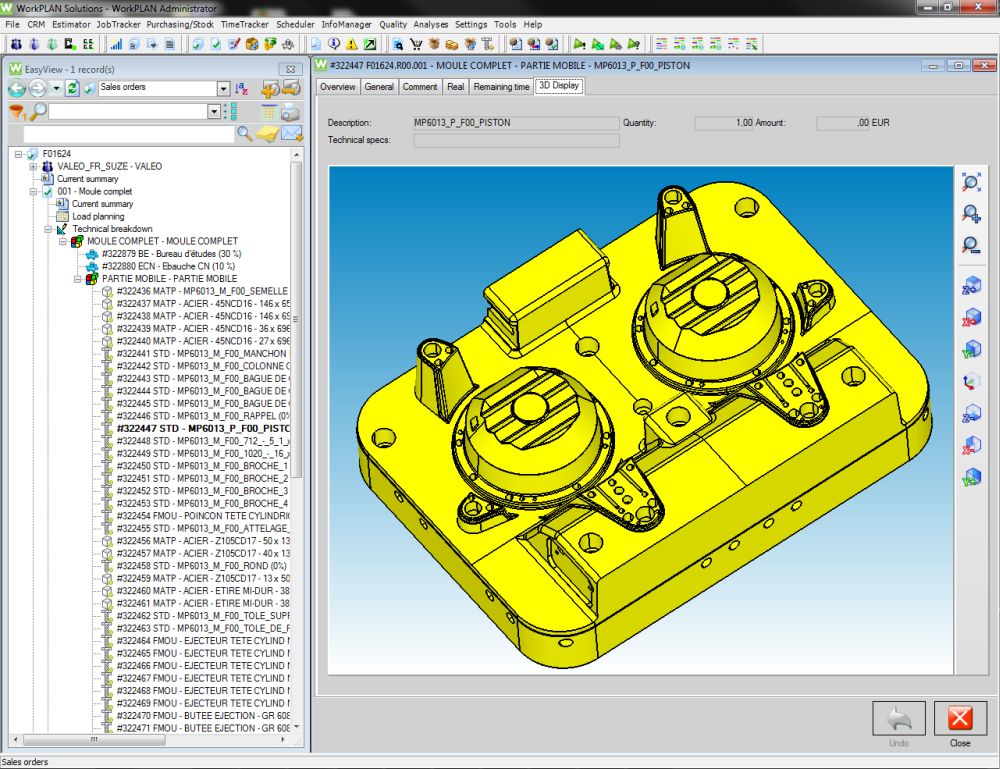
Task: Set 3D view to X- orientation
Action: pyautogui.click(x=971, y=445)
